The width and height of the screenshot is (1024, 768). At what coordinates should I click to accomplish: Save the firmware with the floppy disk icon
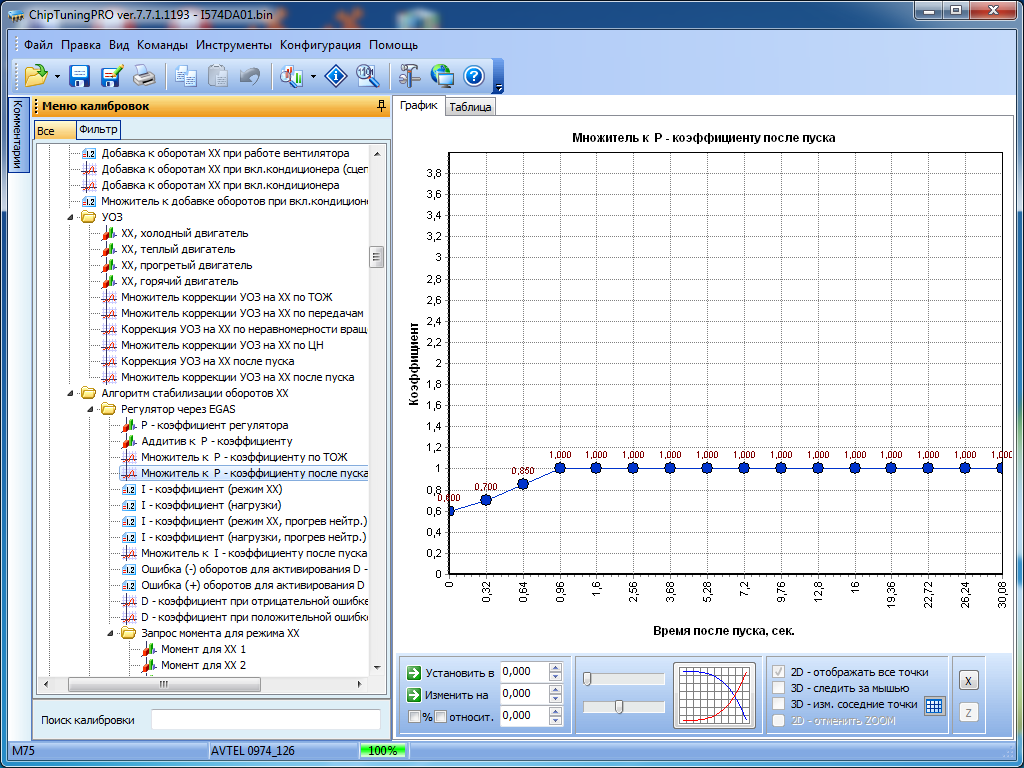(x=80, y=75)
